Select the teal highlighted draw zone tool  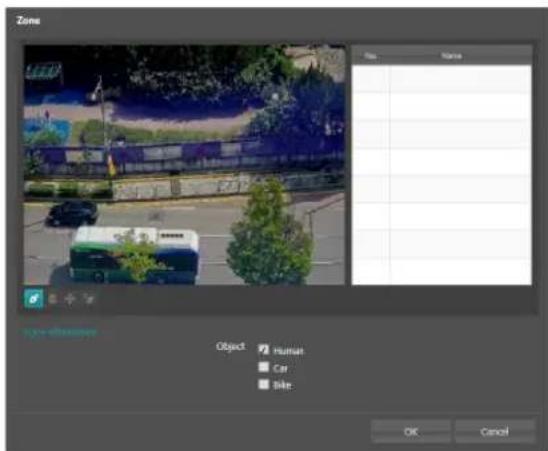pos(34,299)
